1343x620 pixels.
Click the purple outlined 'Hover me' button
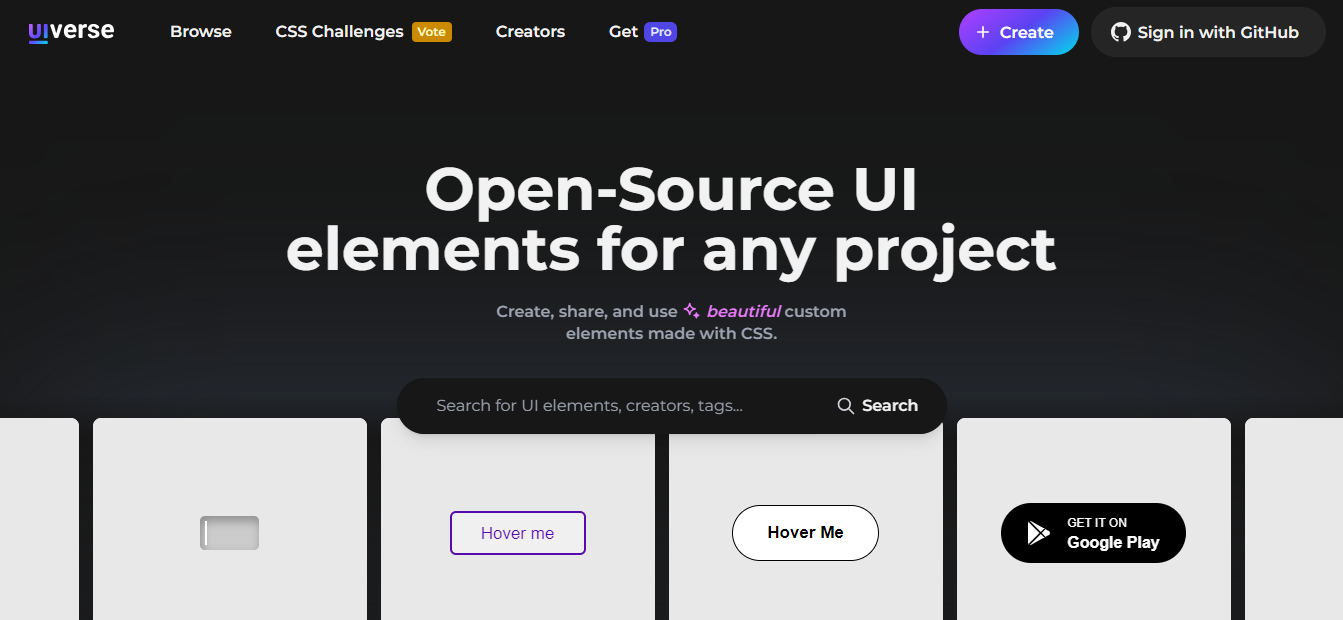pos(518,533)
